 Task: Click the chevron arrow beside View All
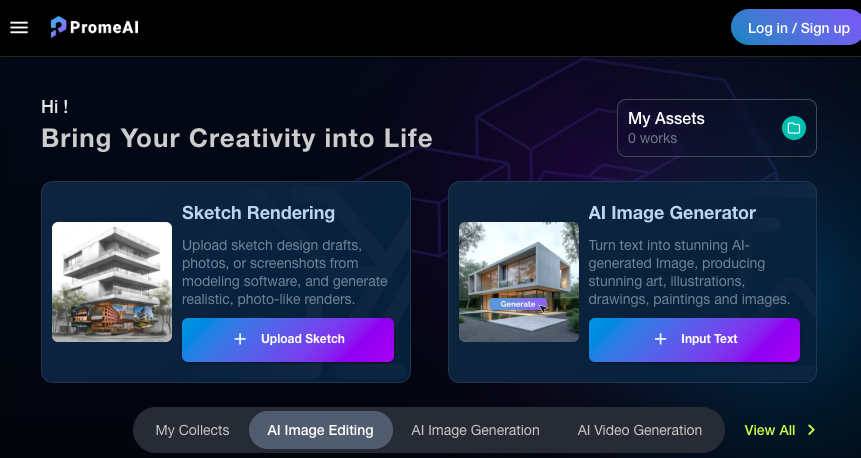click(x=812, y=430)
